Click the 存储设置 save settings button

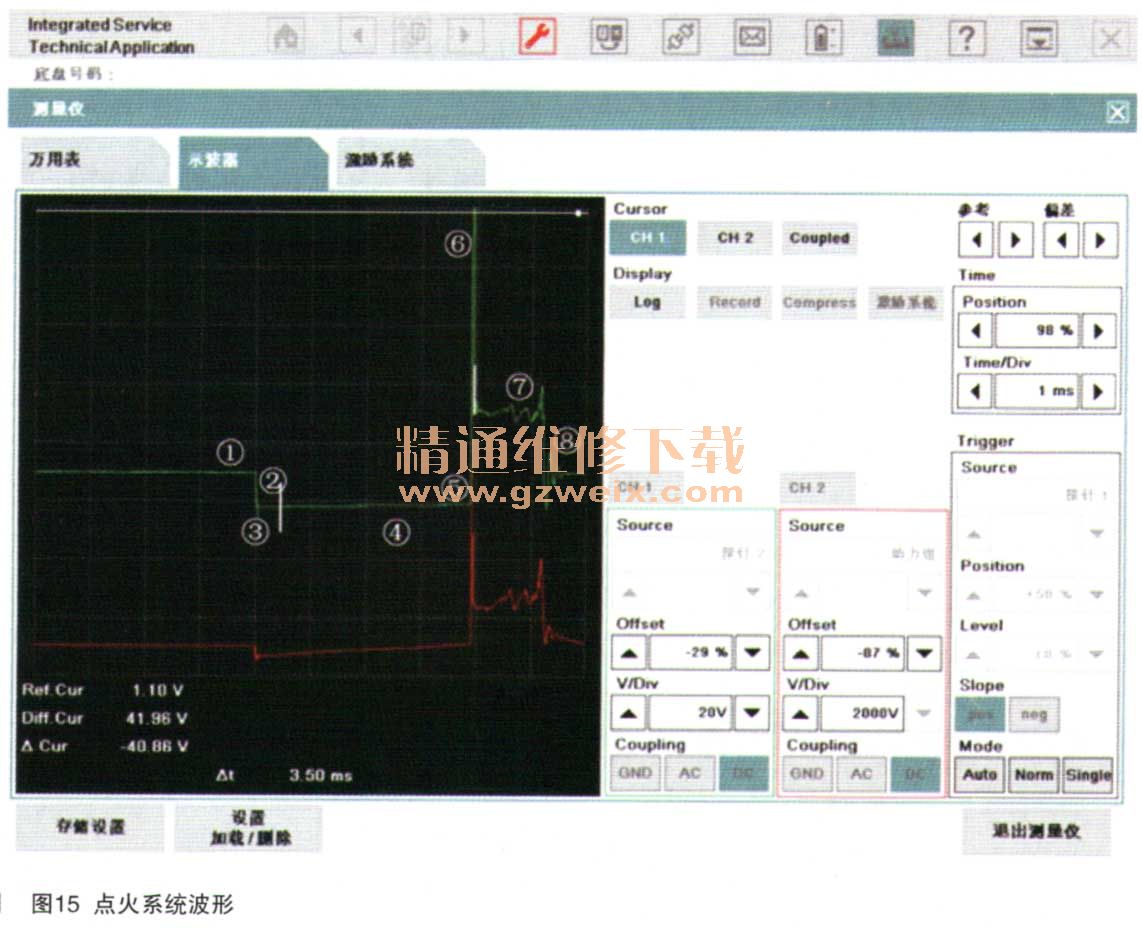(x=91, y=827)
